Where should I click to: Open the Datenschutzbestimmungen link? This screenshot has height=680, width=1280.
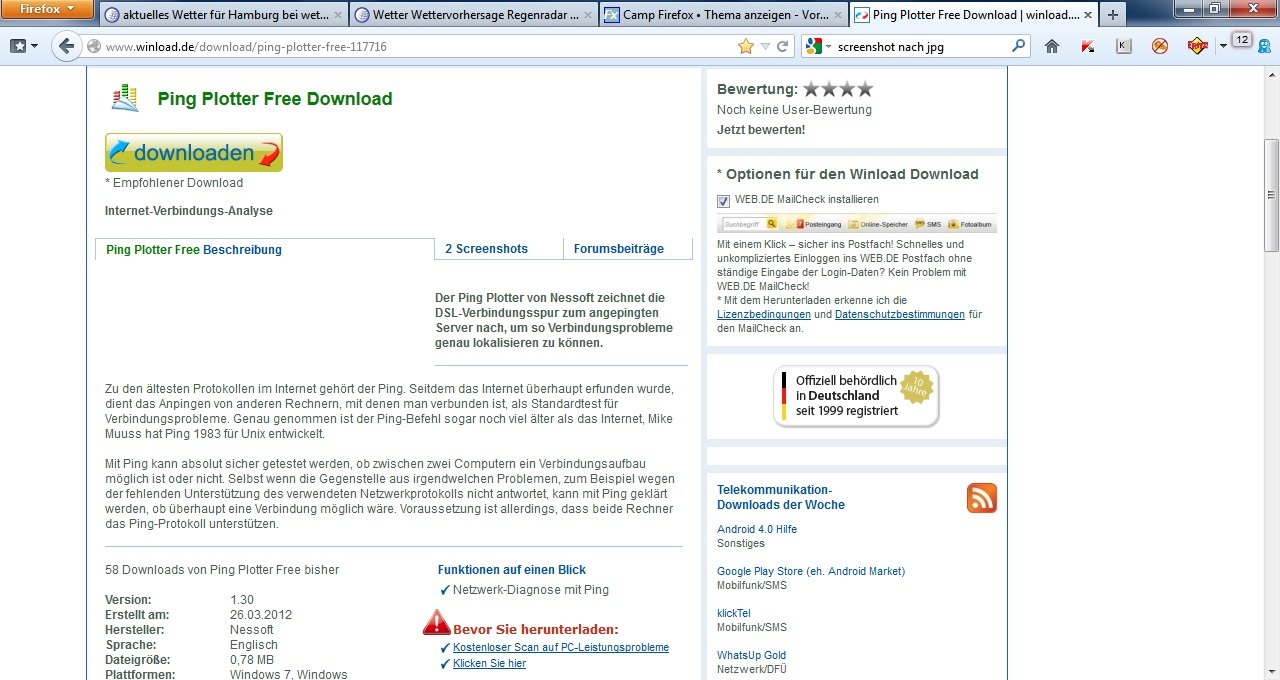[x=900, y=314]
